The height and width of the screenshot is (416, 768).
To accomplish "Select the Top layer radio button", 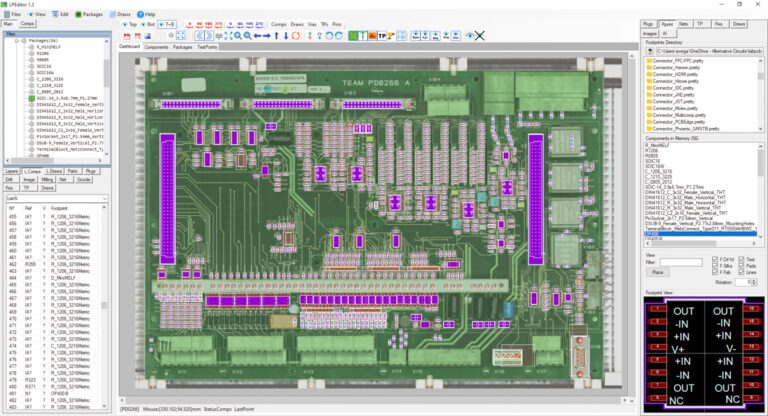I will [130, 24].
